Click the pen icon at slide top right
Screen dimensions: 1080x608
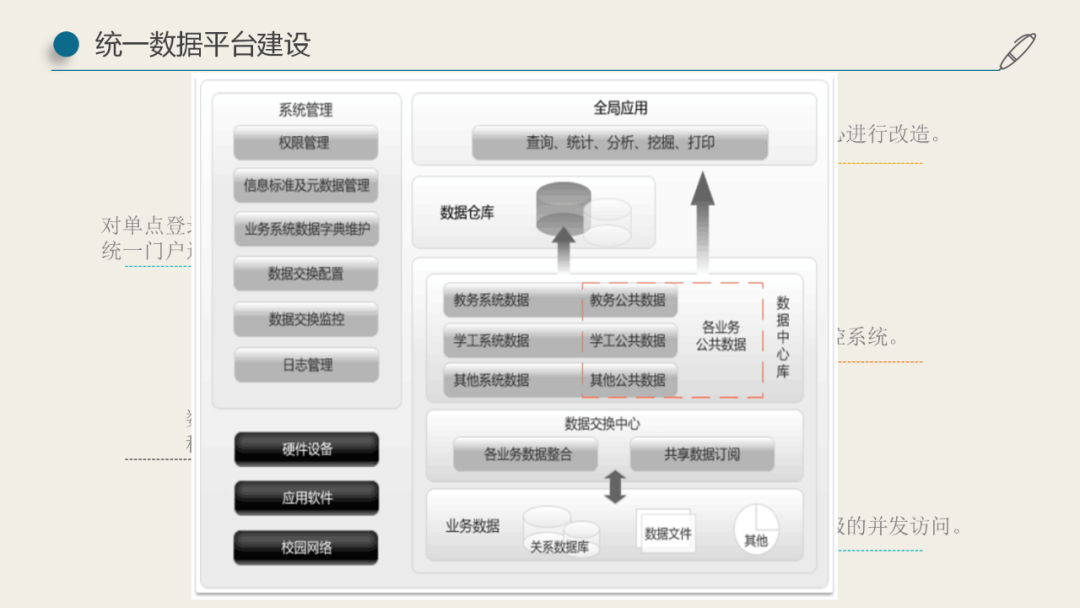pos(1017,51)
